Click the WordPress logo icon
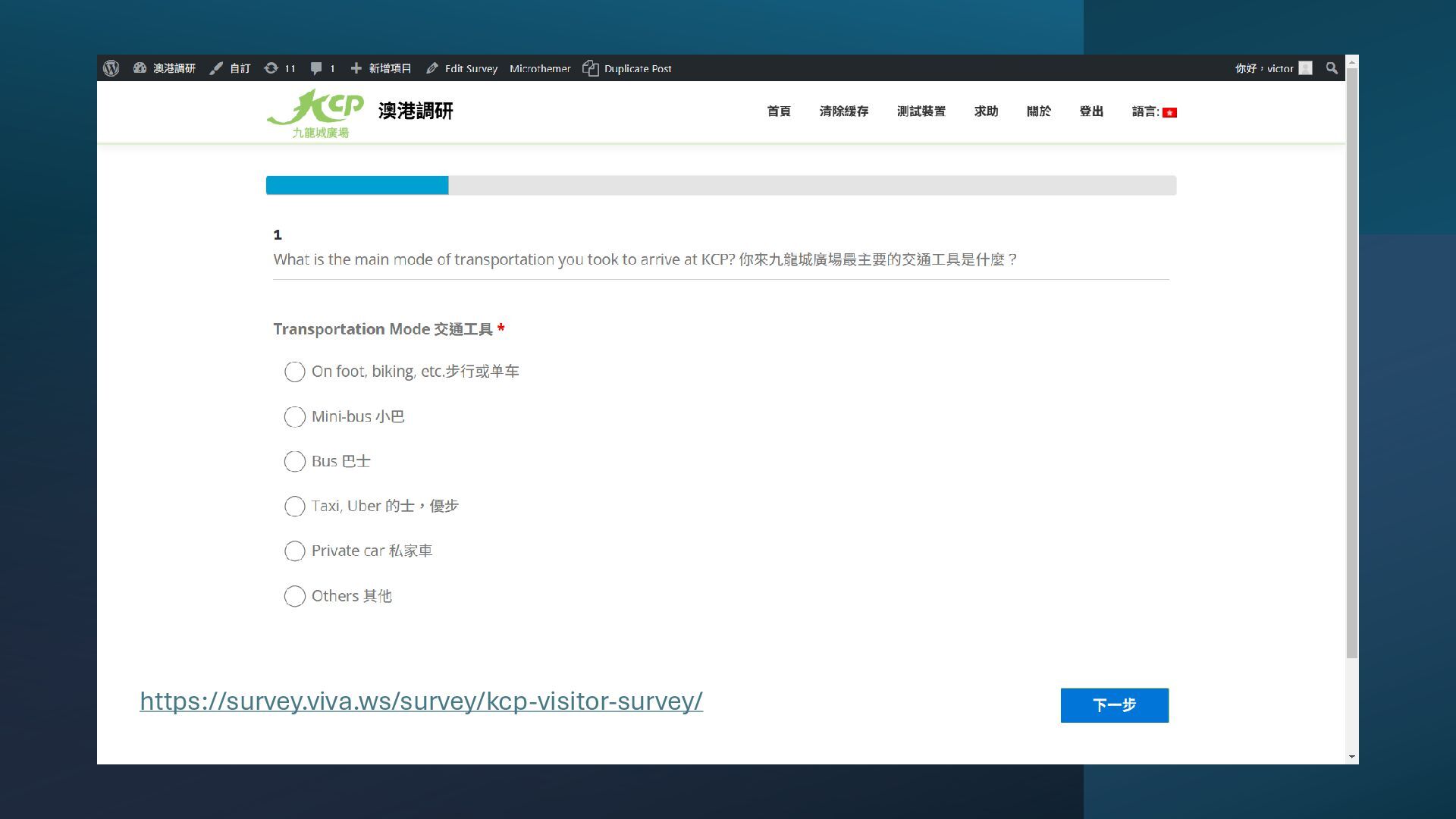Screen dimensions: 1456x819 pos(111,68)
